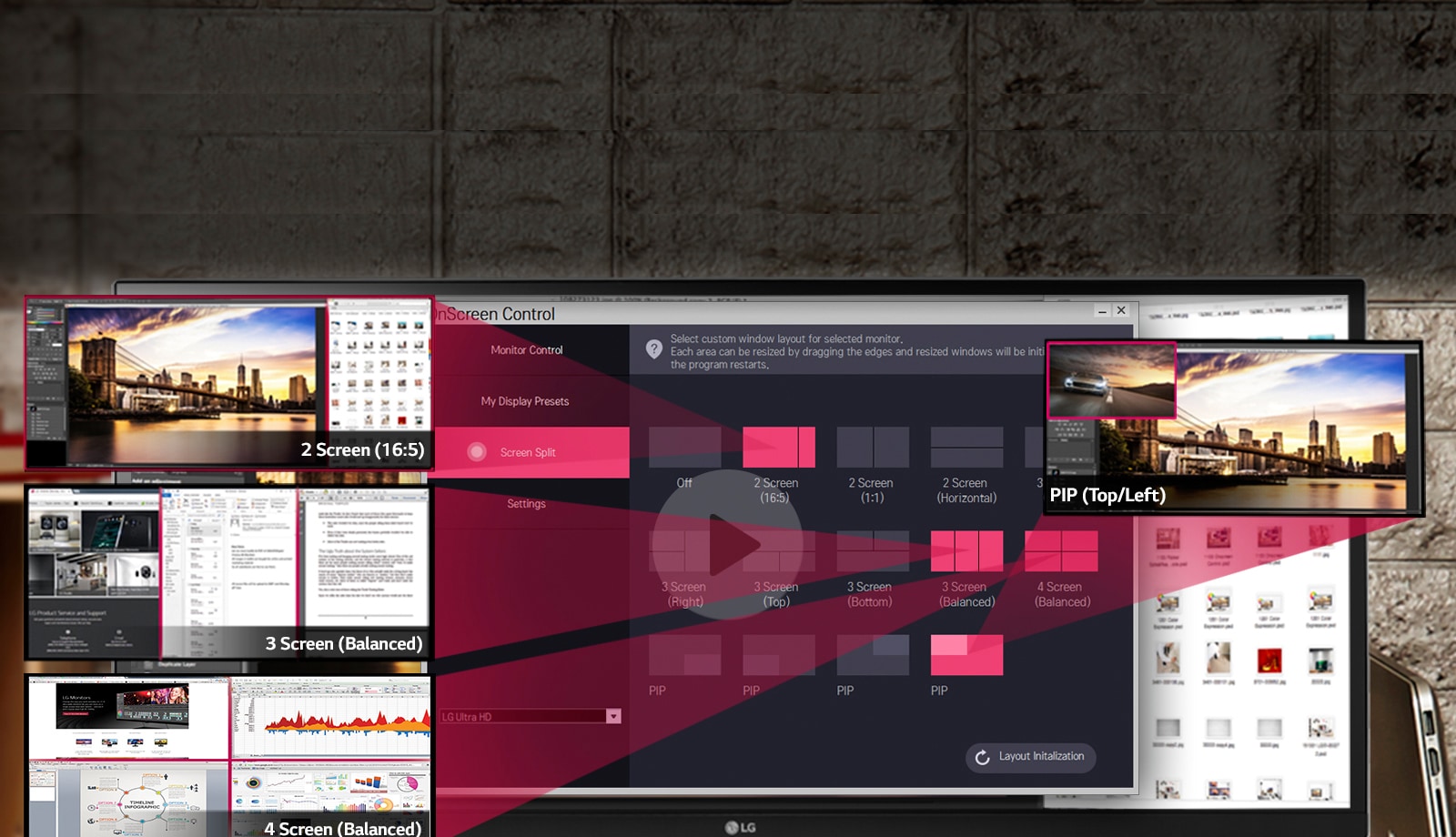
Task: Turn screen split Off
Action: point(684,447)
